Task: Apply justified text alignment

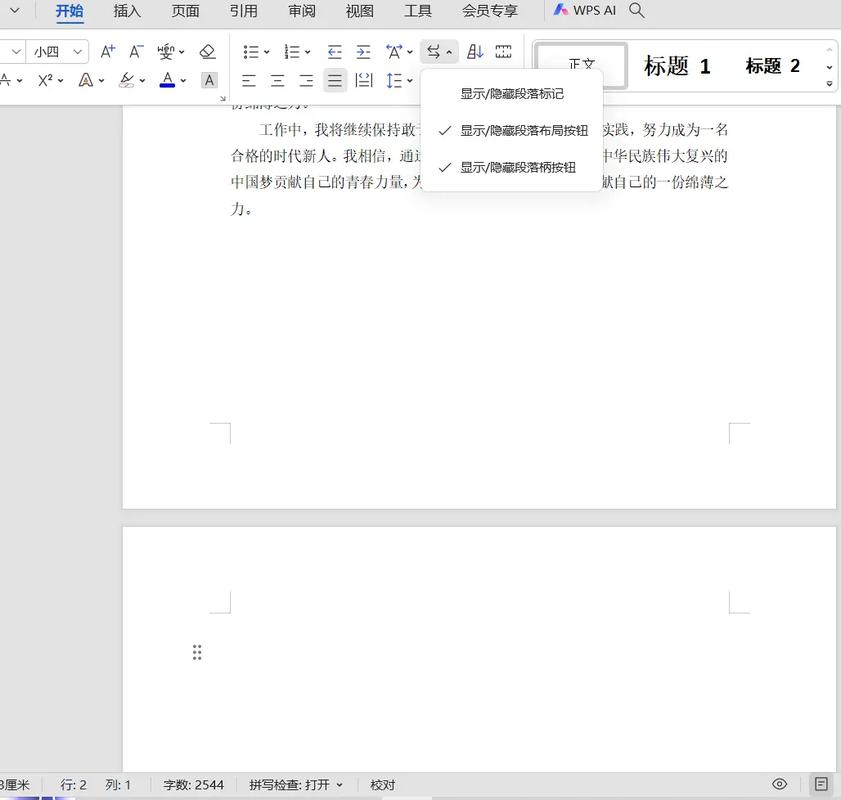Action: click(335, 81)
